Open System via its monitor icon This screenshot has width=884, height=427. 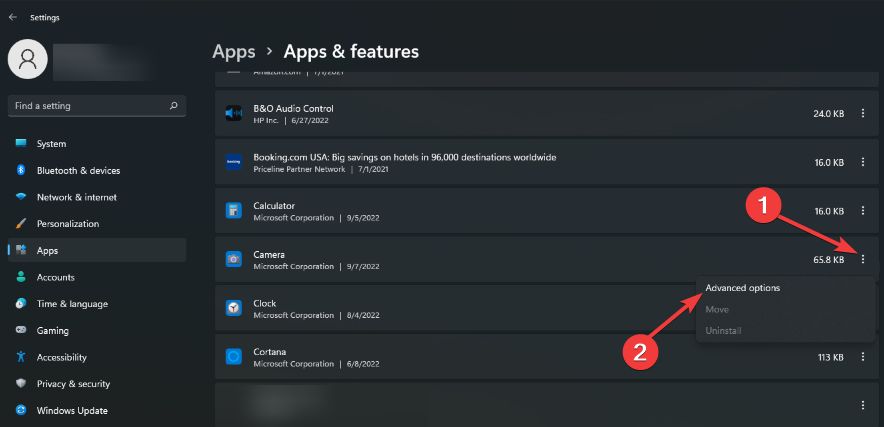(21, 143)
